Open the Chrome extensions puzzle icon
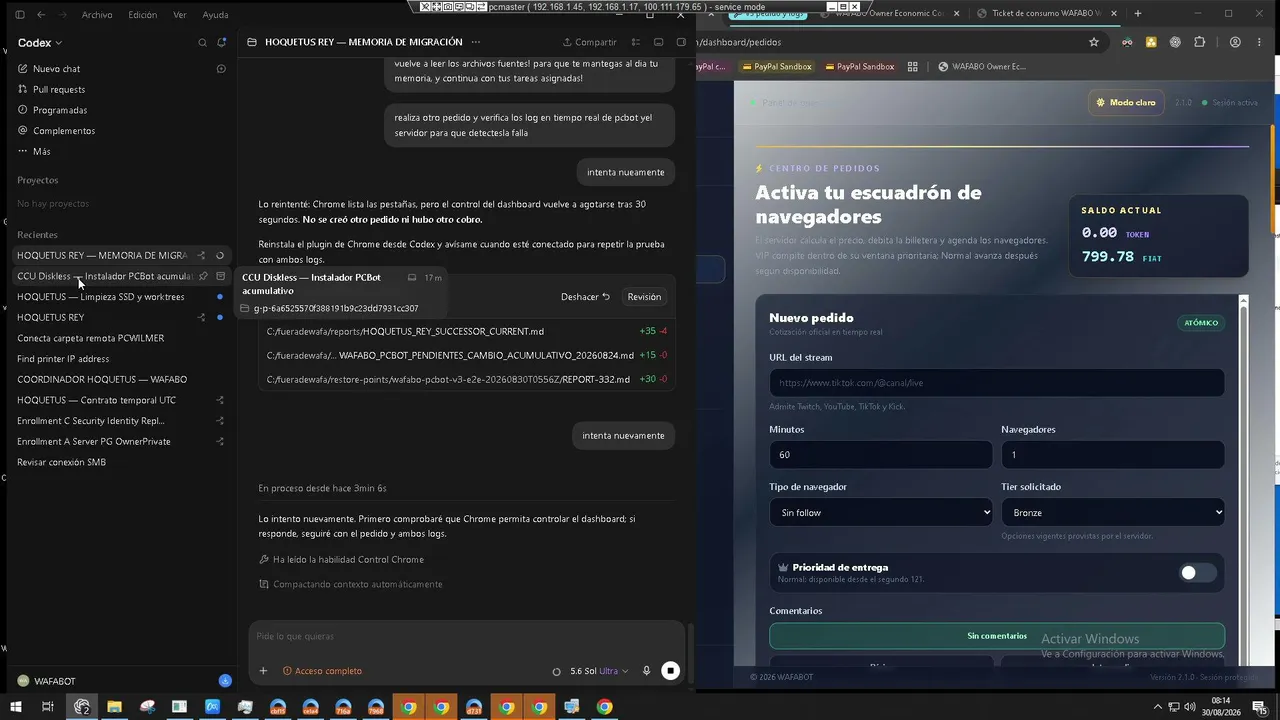Viewport: 1280px width, 720px height. 1200,42
